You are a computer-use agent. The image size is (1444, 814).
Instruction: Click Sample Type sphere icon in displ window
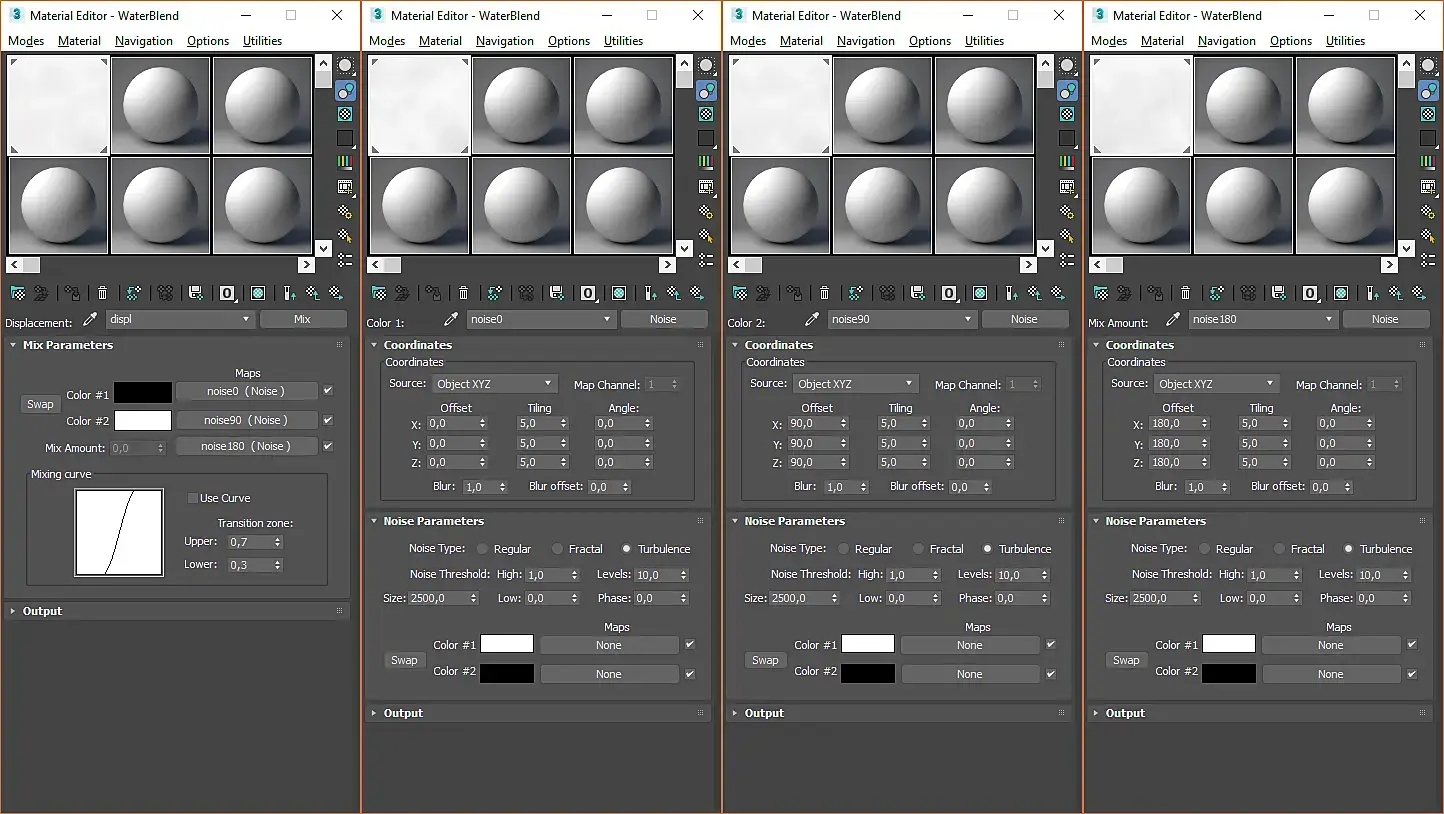[x=345, y=66]
